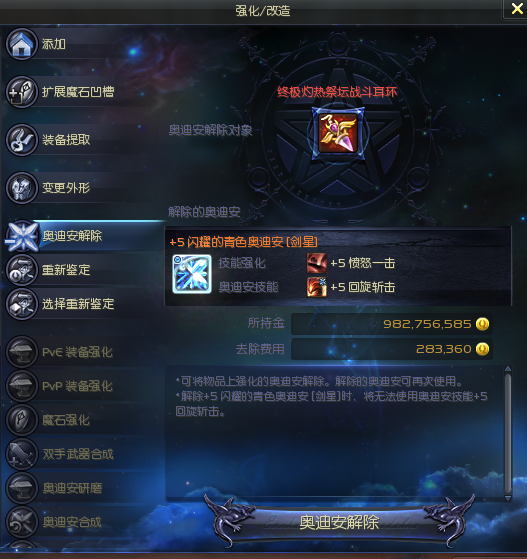Select the 选择重新鉴定 icon

click(x=21, y=304)
